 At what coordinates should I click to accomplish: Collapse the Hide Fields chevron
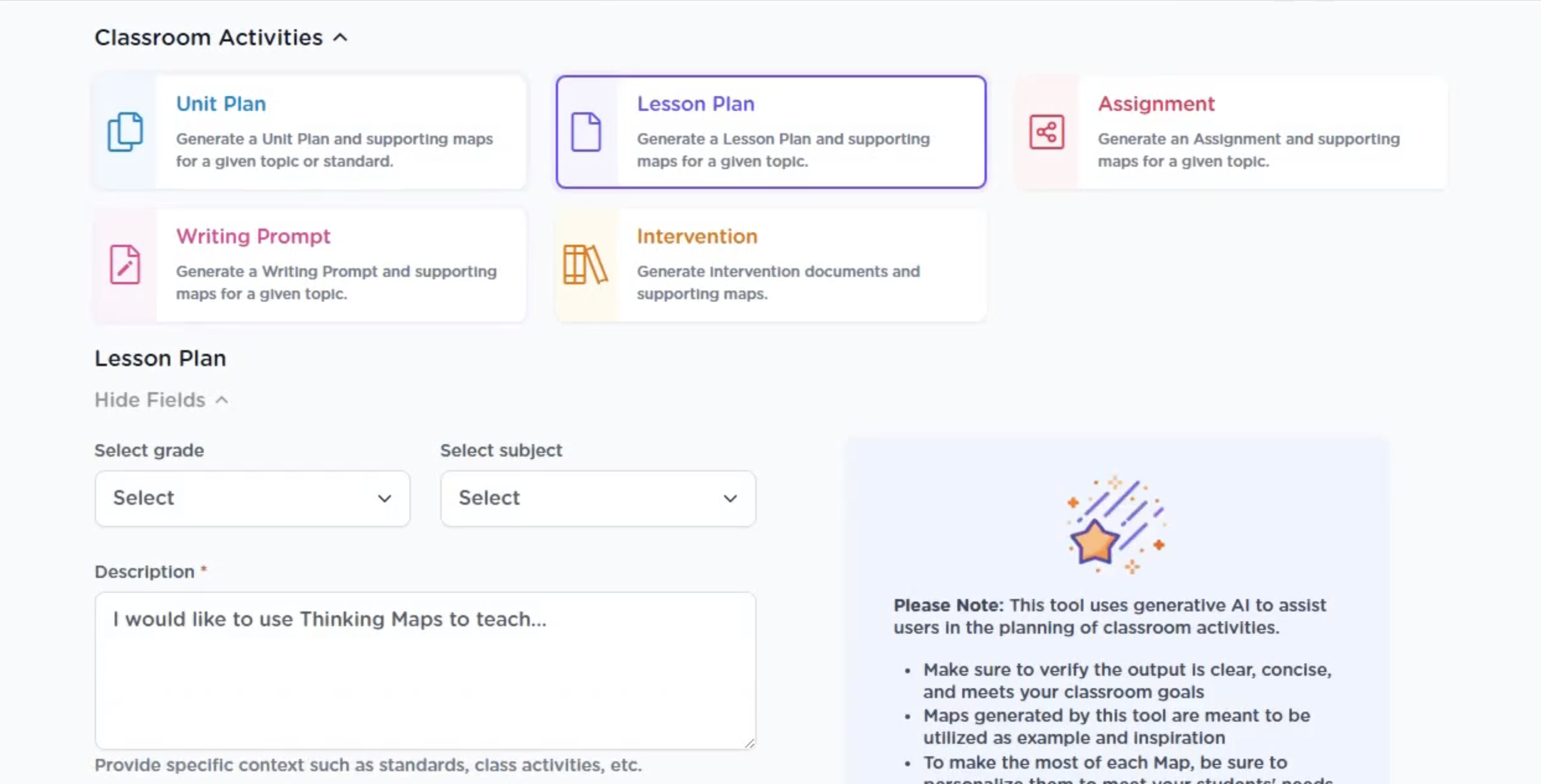(221, 400)
